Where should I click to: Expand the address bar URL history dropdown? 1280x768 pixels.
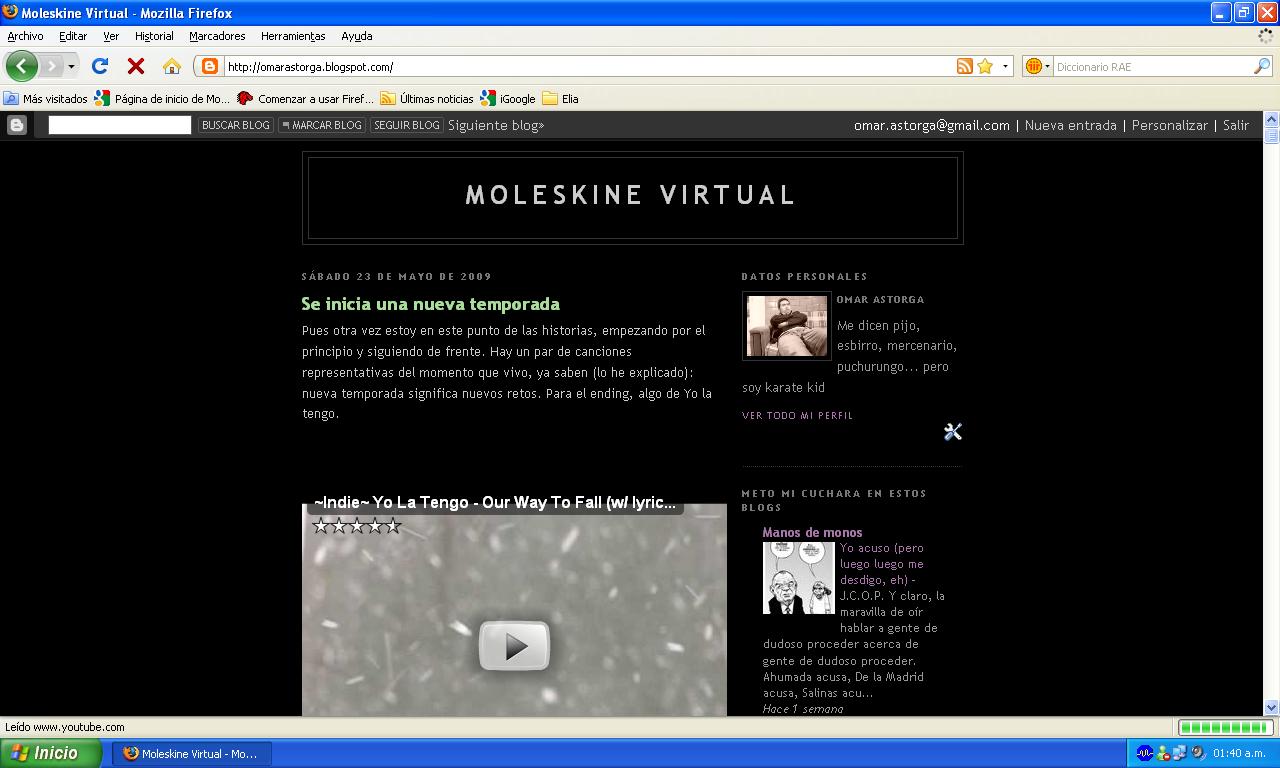pyautogui.click(x=1005, y=66)
